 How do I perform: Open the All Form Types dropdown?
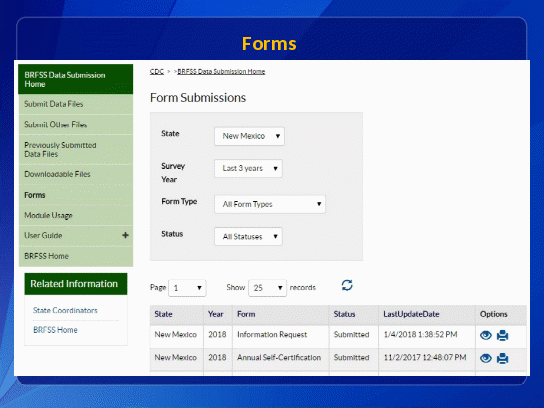[x=270, y=204]
